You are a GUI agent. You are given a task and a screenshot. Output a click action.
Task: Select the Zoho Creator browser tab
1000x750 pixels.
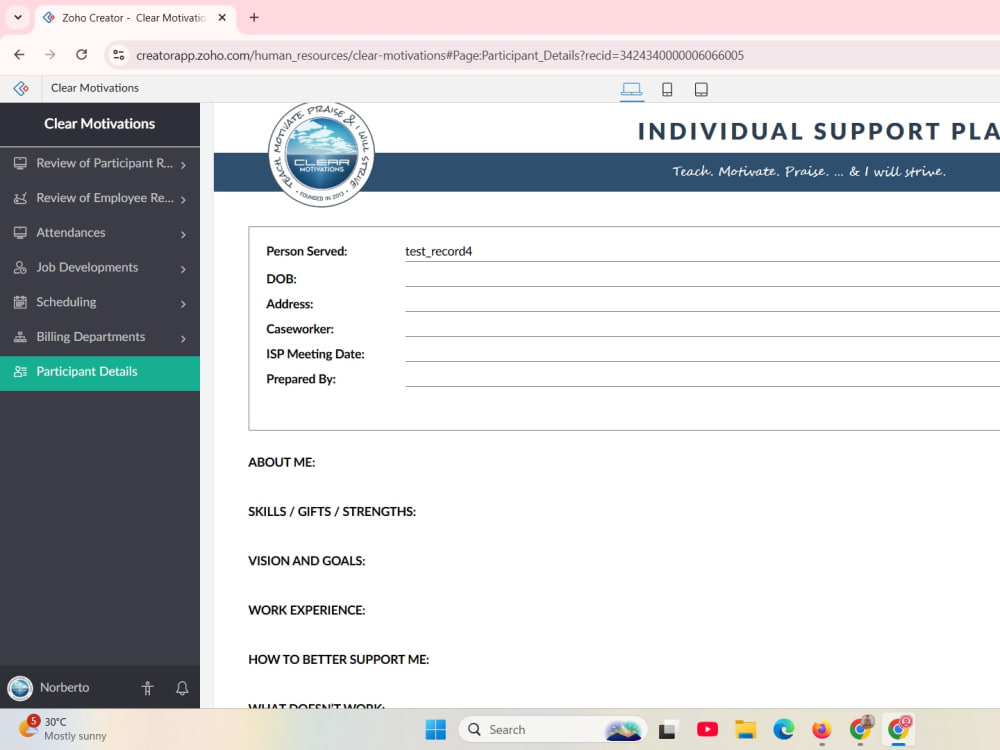[x=135, y=18]
